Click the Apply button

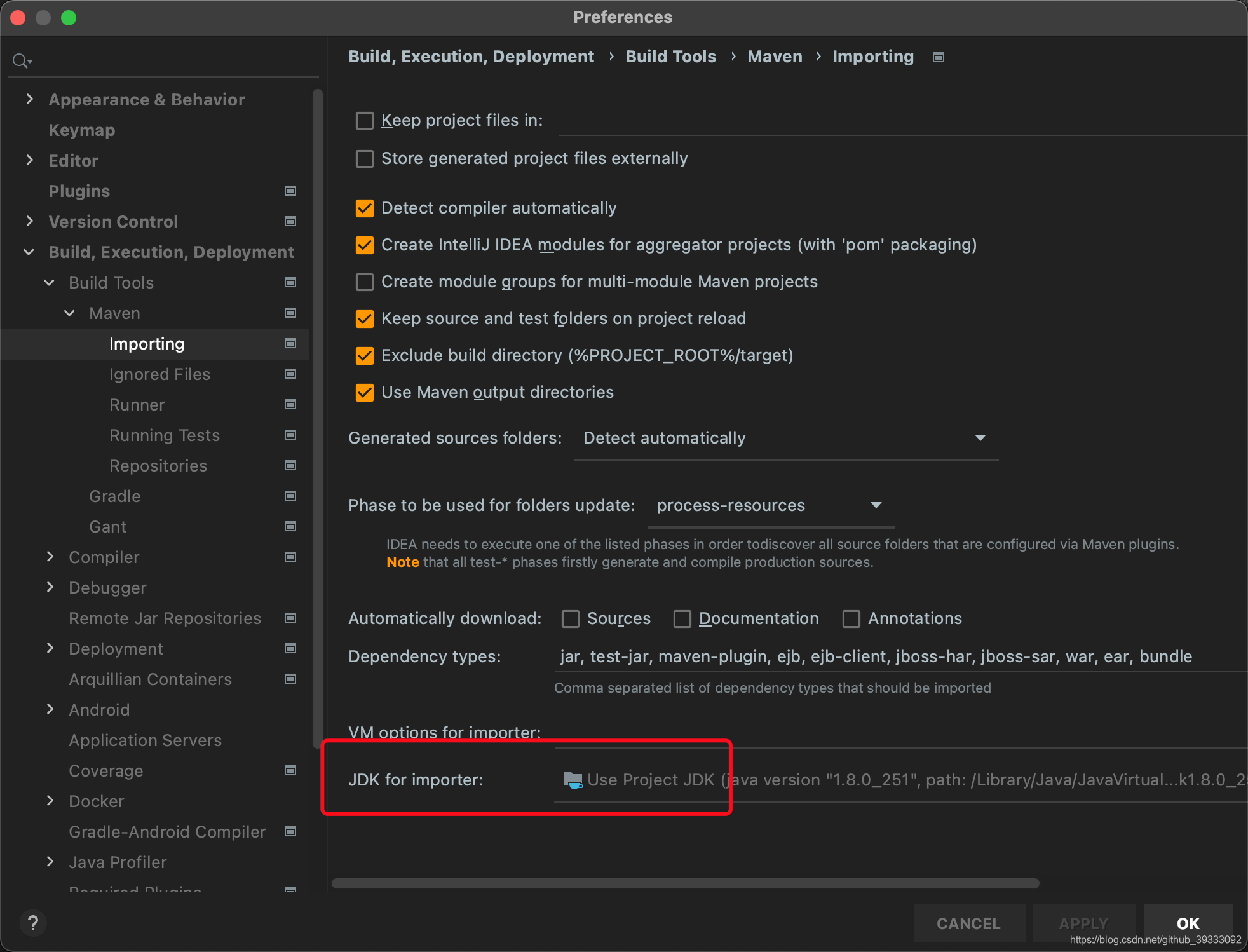tap(1084, 923)
